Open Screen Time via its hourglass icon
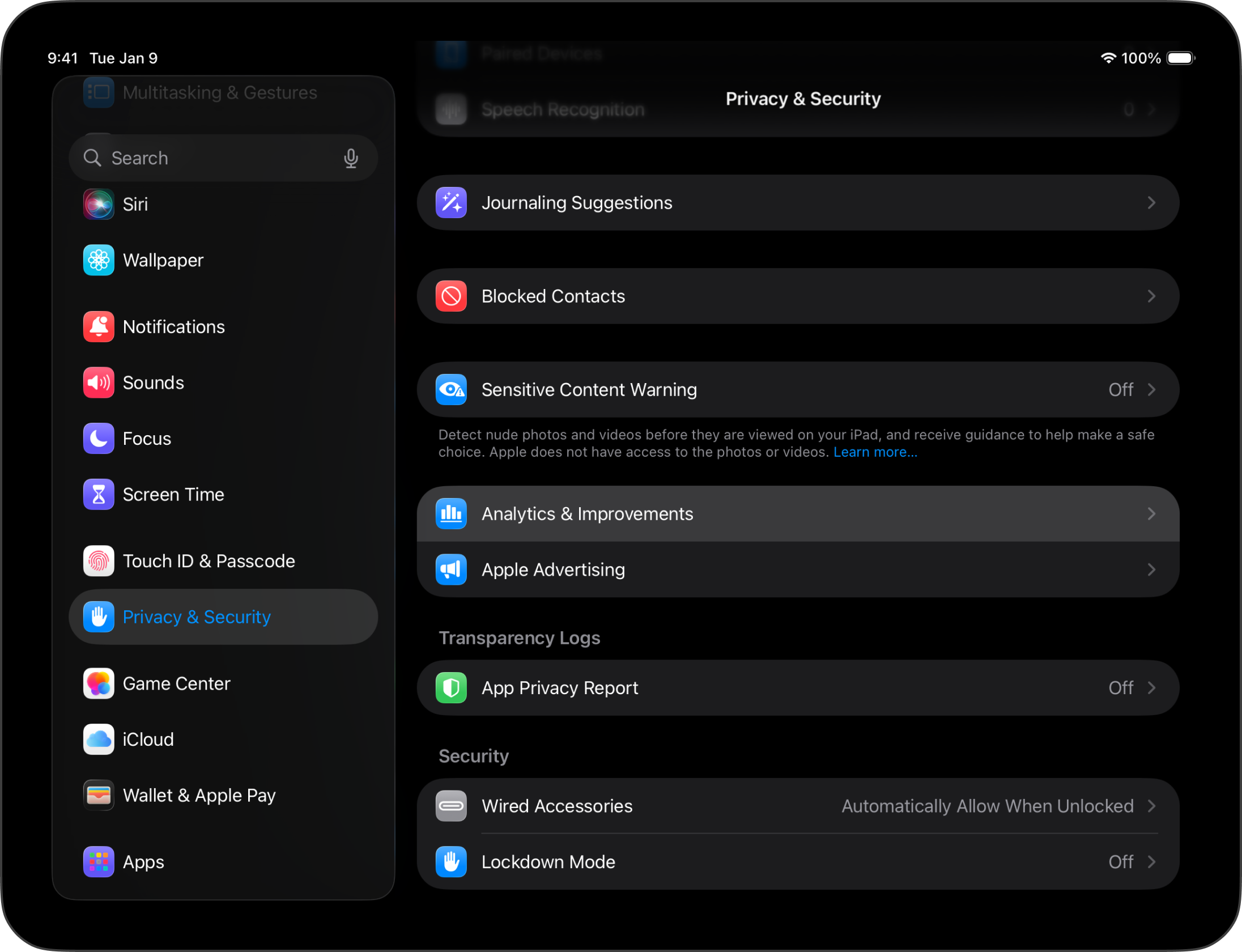Screen dimensions: 1242x952 click(x=99, y=494)
